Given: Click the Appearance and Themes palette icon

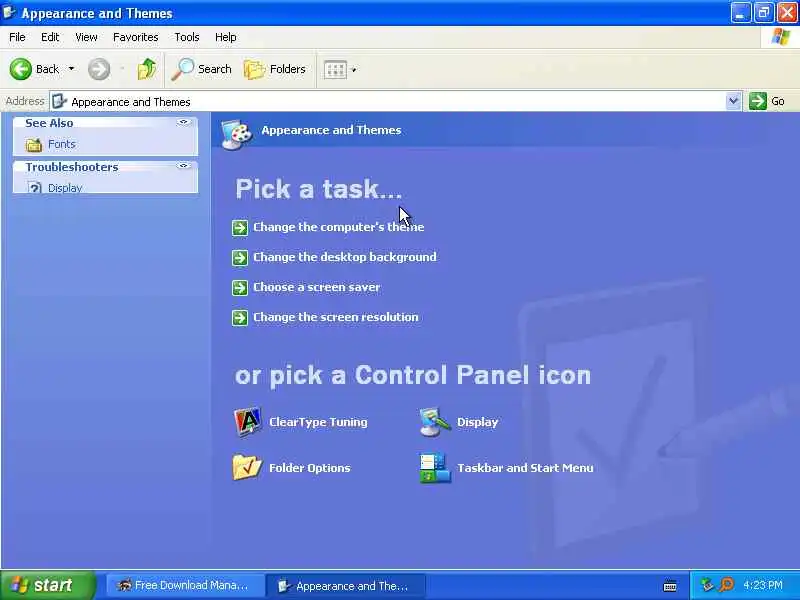Looking at the screenshot, I should [x=237, y=134].
